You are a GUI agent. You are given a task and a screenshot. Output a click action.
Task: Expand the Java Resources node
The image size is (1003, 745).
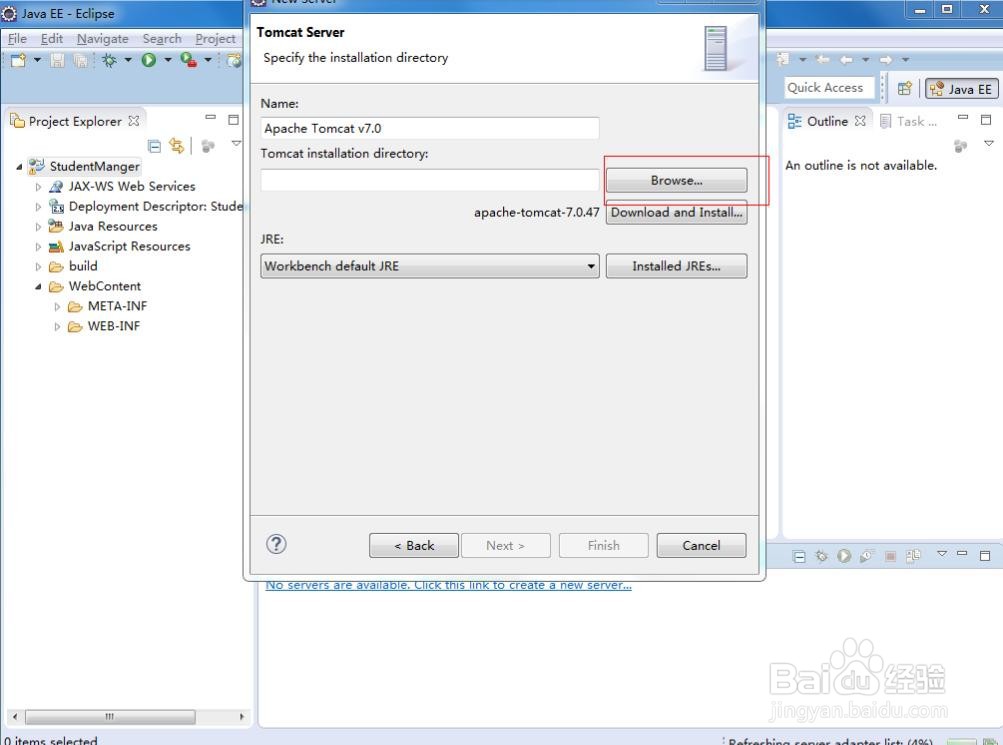pos(38,227)
